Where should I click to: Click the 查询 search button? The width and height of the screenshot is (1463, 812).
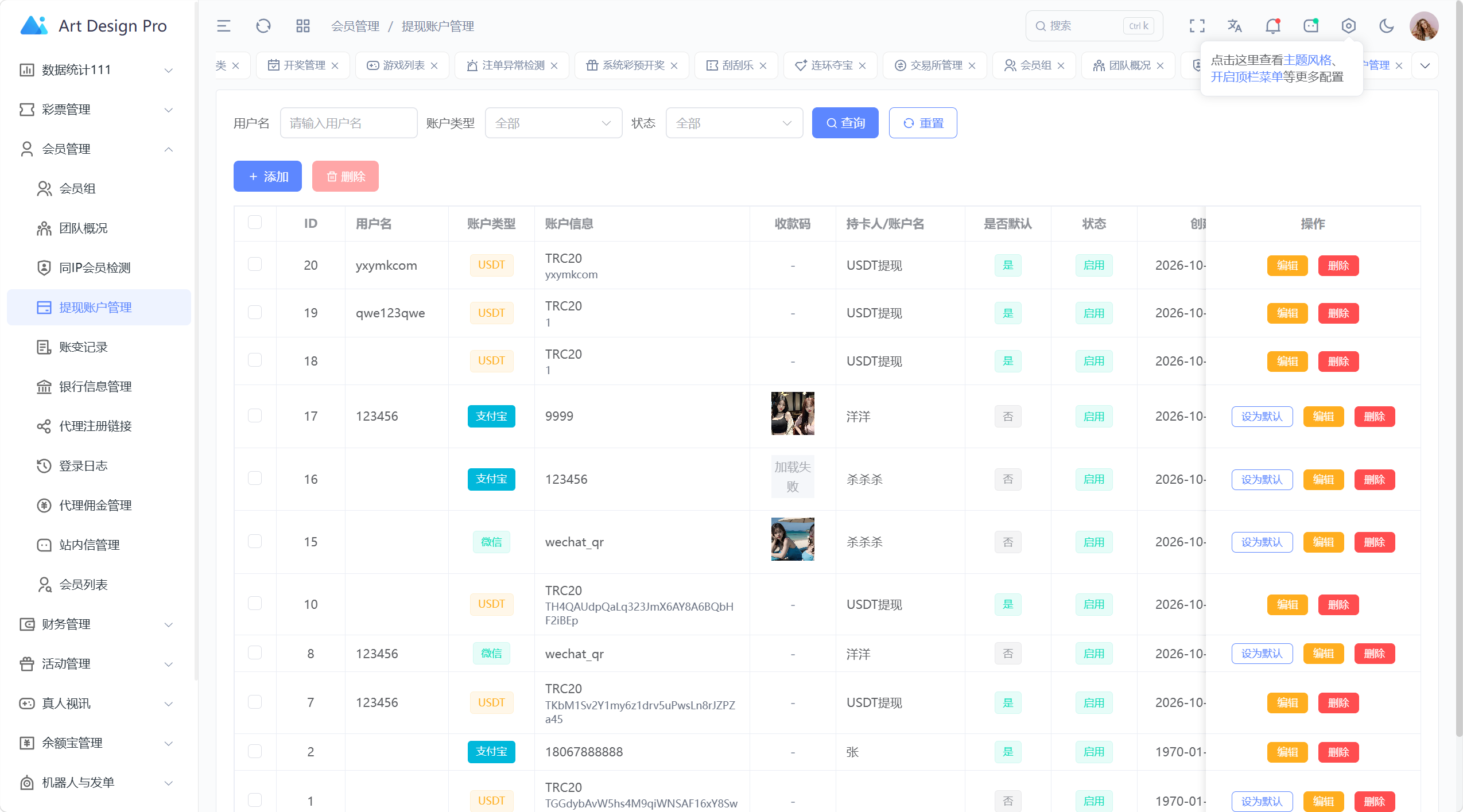[845, 123]
